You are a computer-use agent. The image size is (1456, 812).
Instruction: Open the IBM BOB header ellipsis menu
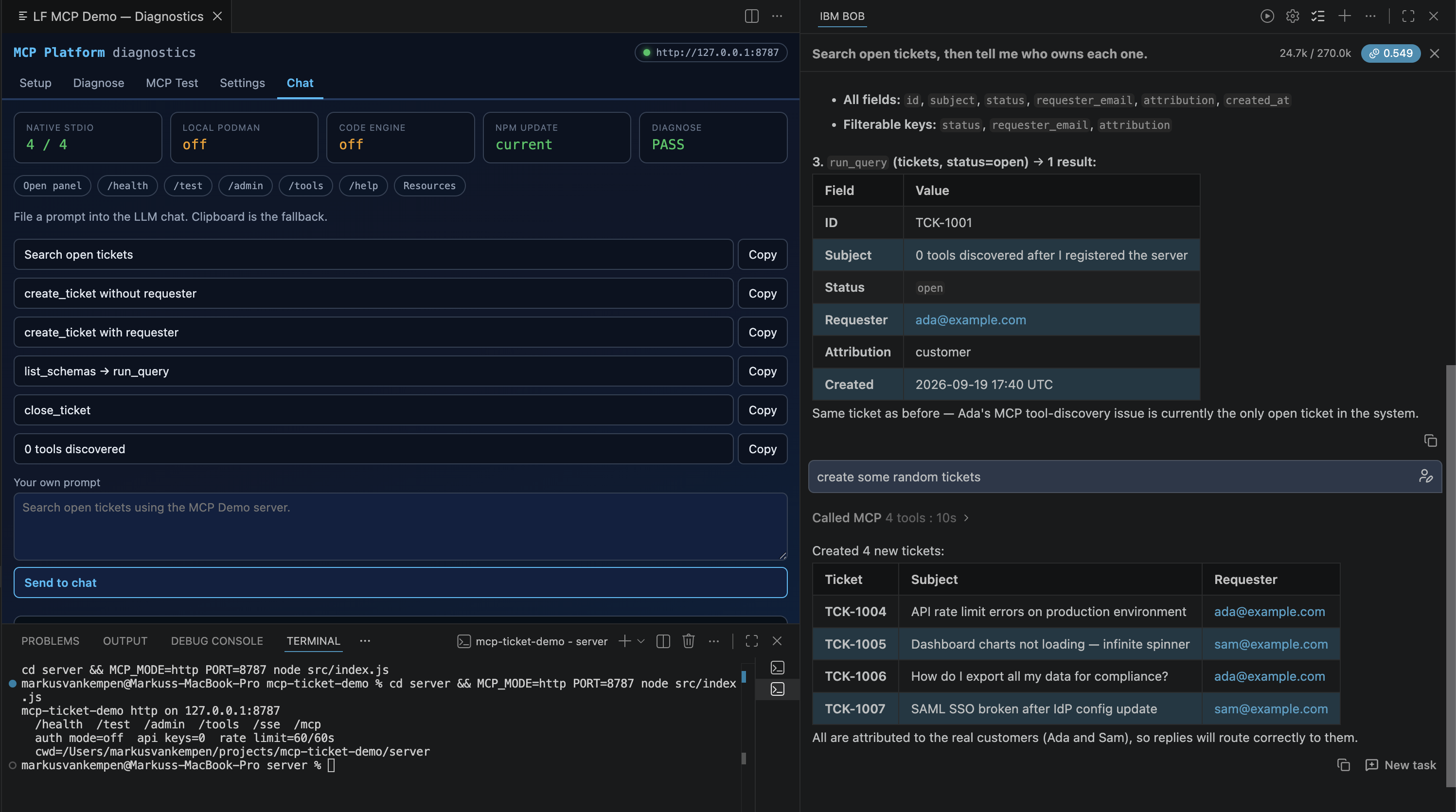pos(1370,16)
